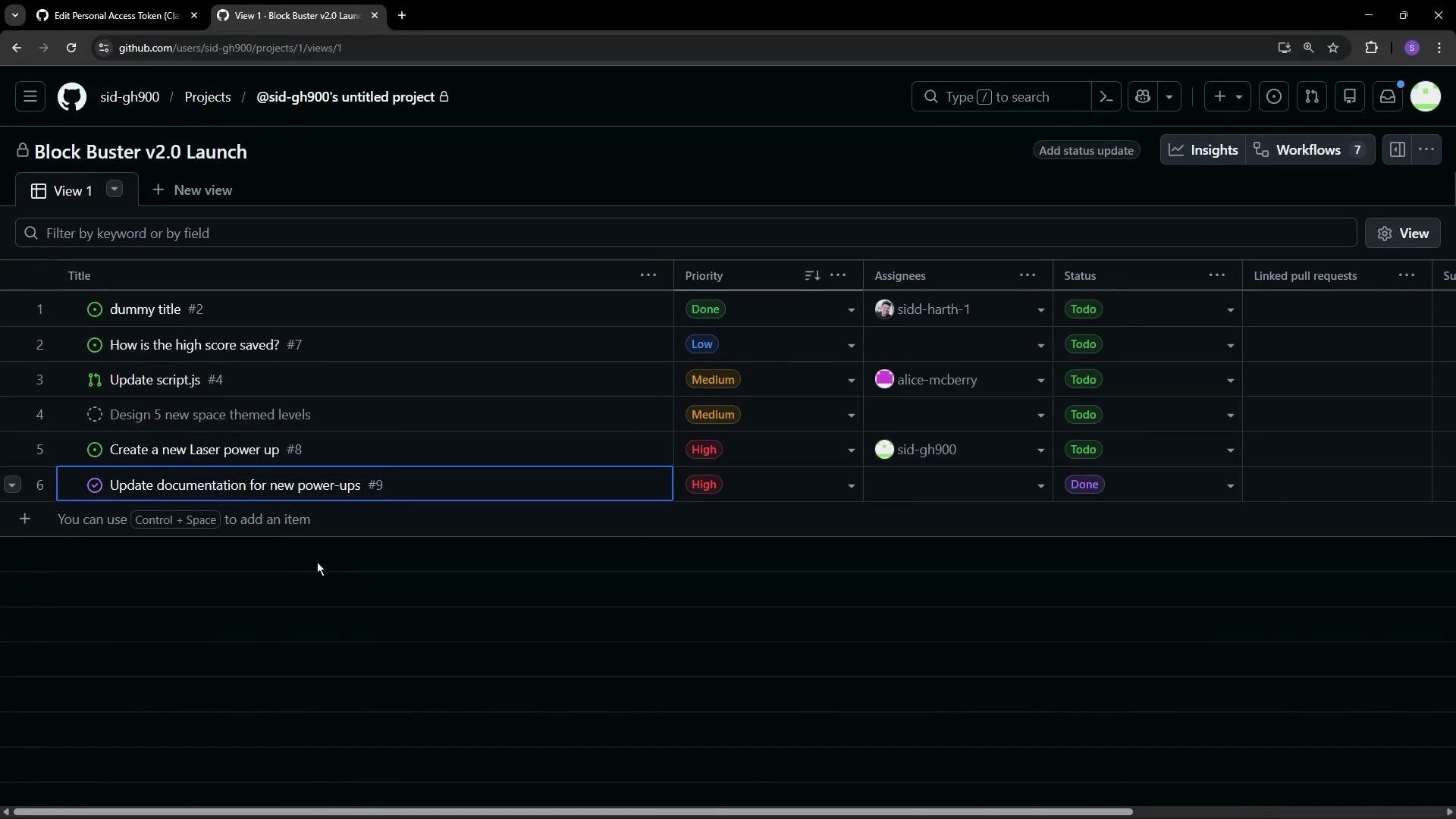Open the 'dummy title' issue link
Viewport: 1456px width, 819px height.
coord(145,309)
